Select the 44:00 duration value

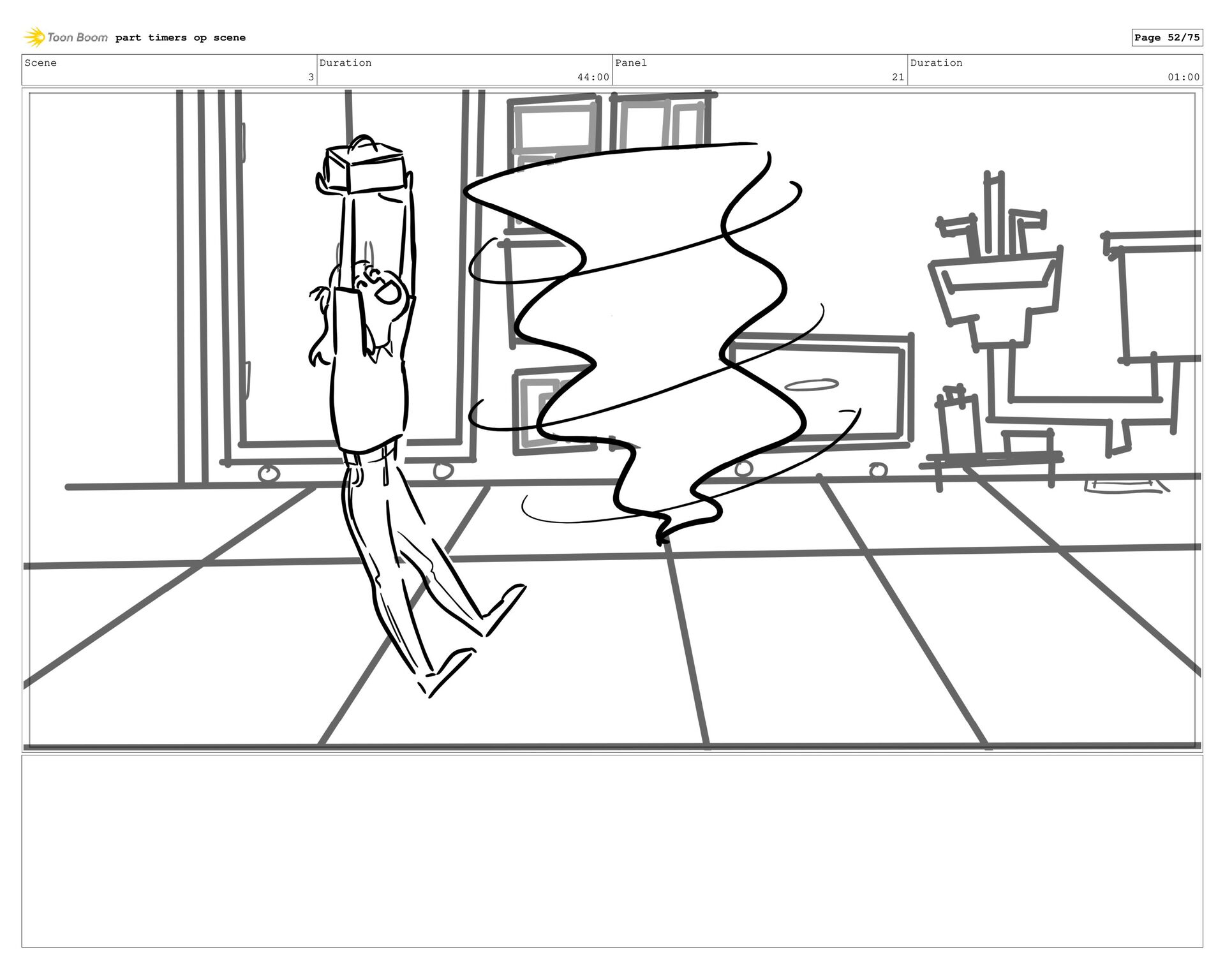[x=593, y=77]
